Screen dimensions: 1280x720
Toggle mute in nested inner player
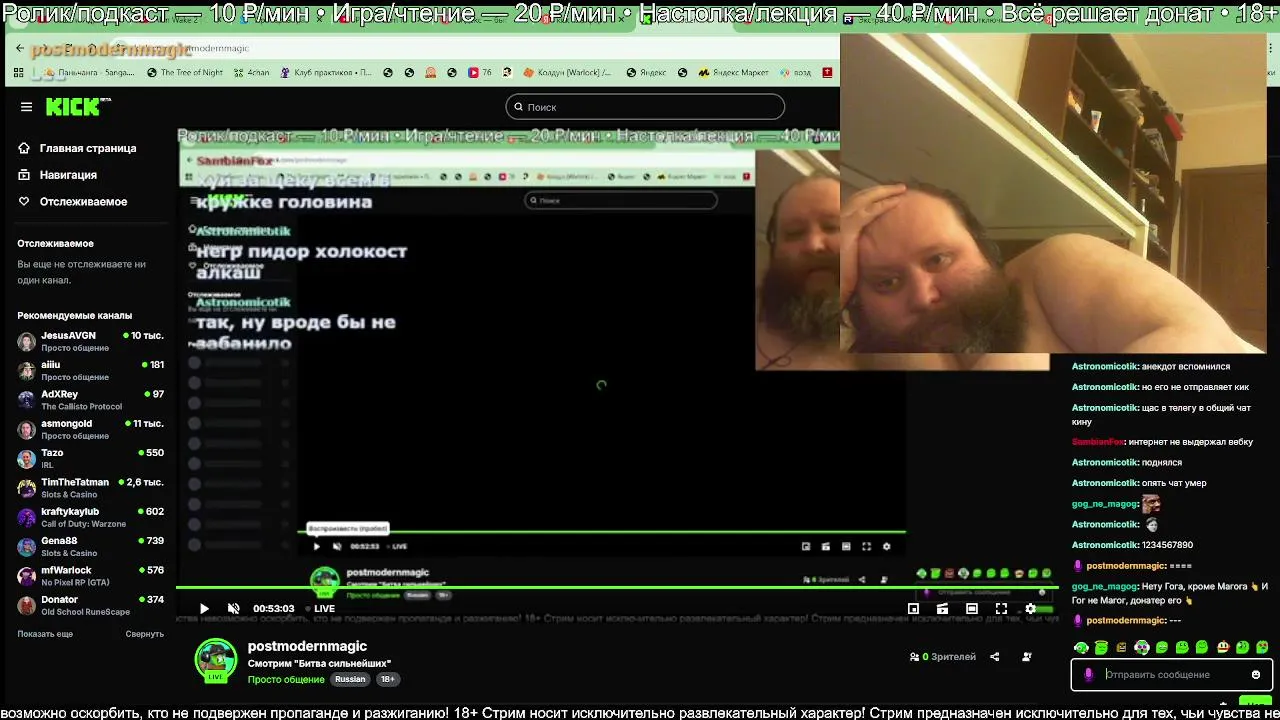(x=337, y=546)
